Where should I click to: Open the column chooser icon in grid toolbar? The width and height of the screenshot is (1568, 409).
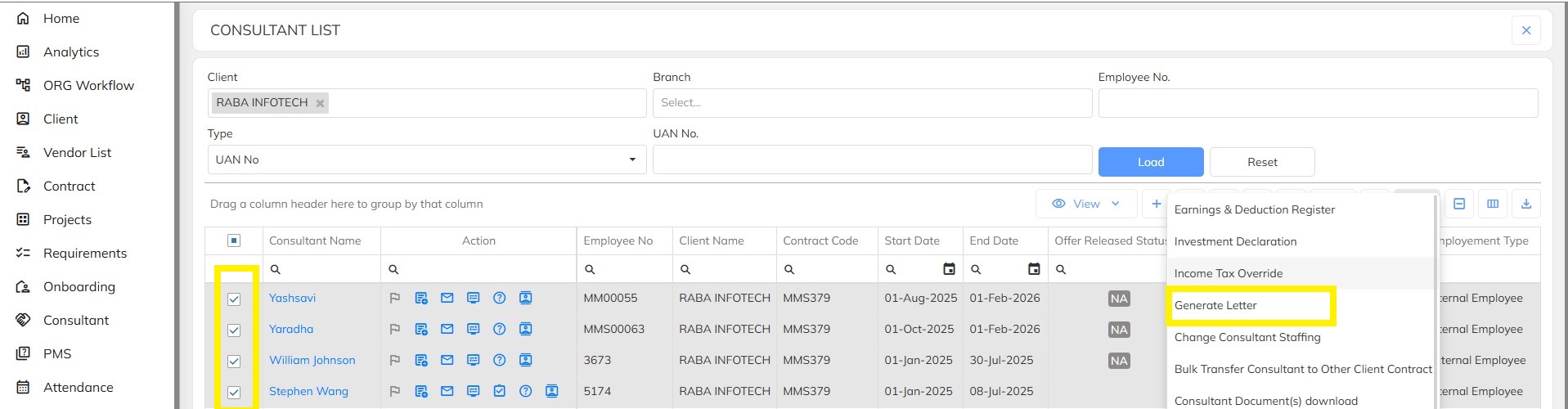point(1492,204)
